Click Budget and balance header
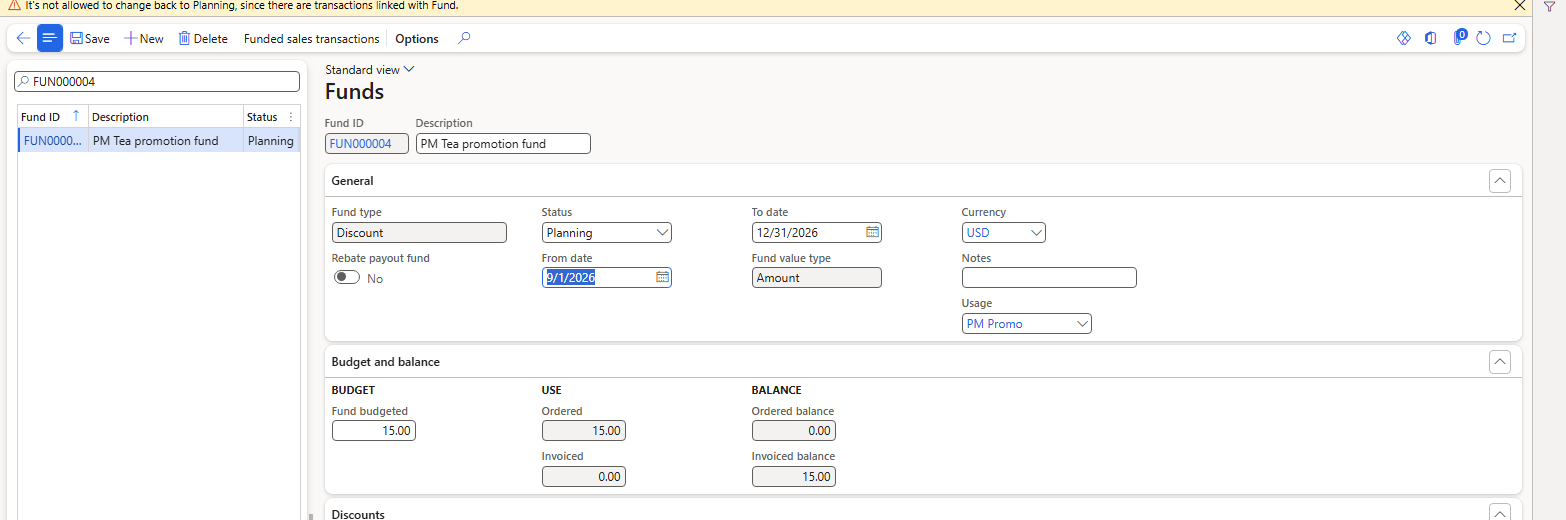1566x520 pixels. 385,362
